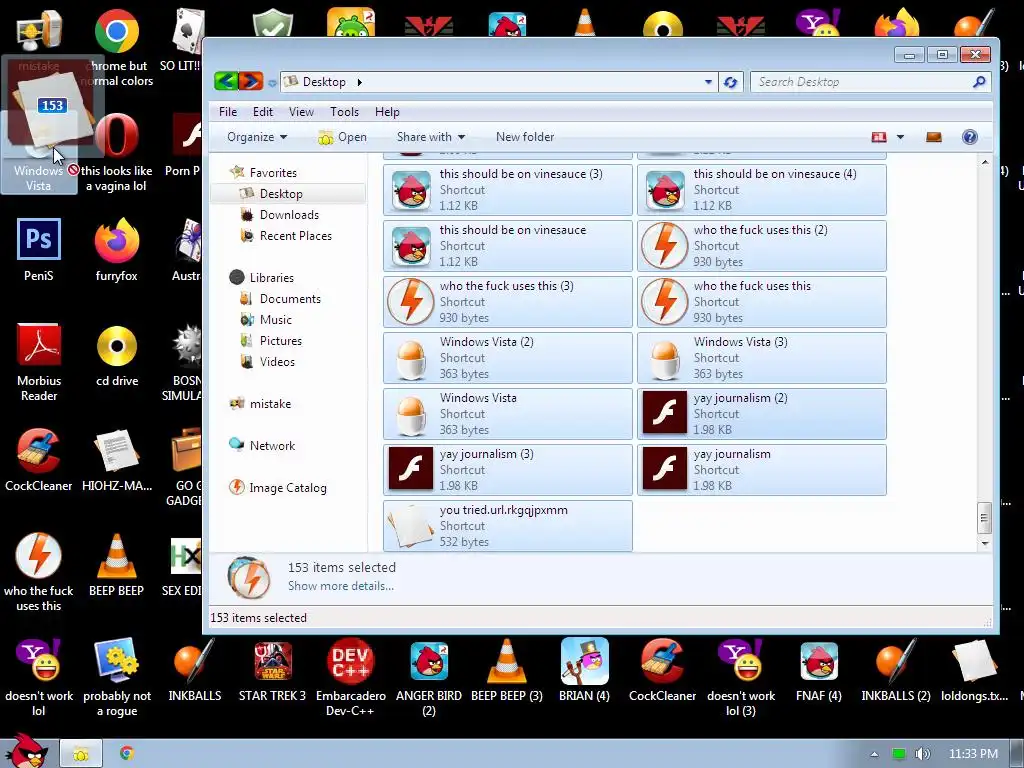Select 'yay journalism (2)' Flash shortcut
Image resolution: width=1024 pixels, height=768 pixels.
(x=761, y=414)
